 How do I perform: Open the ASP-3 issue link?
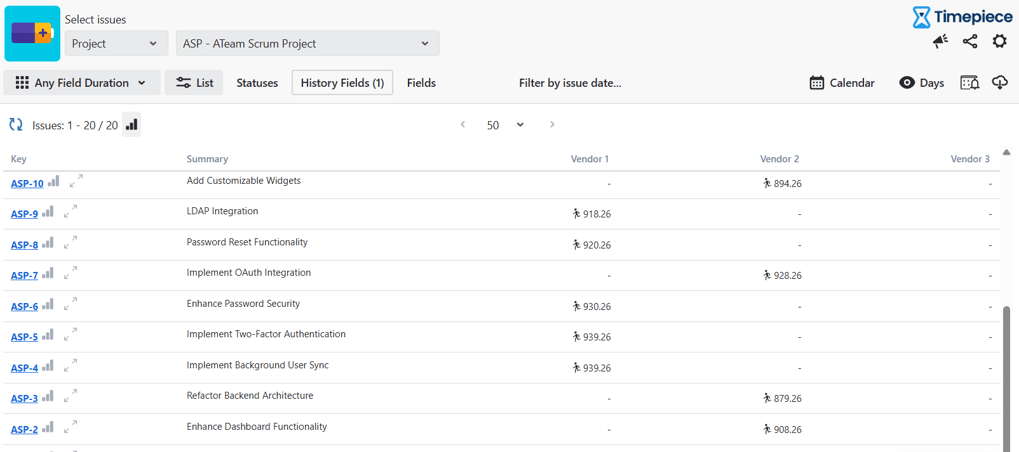coord(25,399)
